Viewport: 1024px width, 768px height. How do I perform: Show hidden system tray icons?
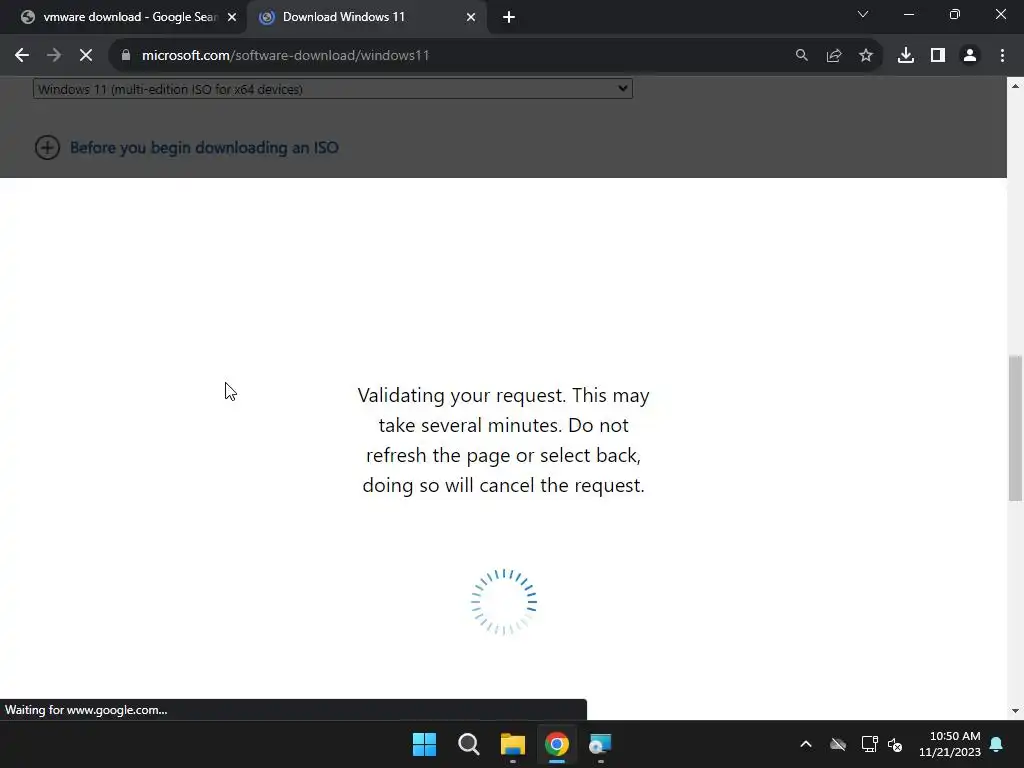coord(806,744)
